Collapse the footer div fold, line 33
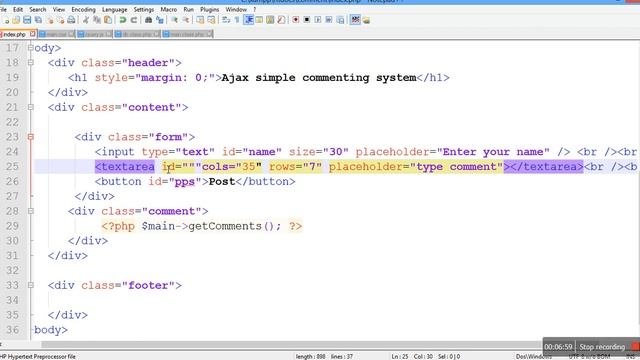The image size is (640, 360). click(31, 285)
